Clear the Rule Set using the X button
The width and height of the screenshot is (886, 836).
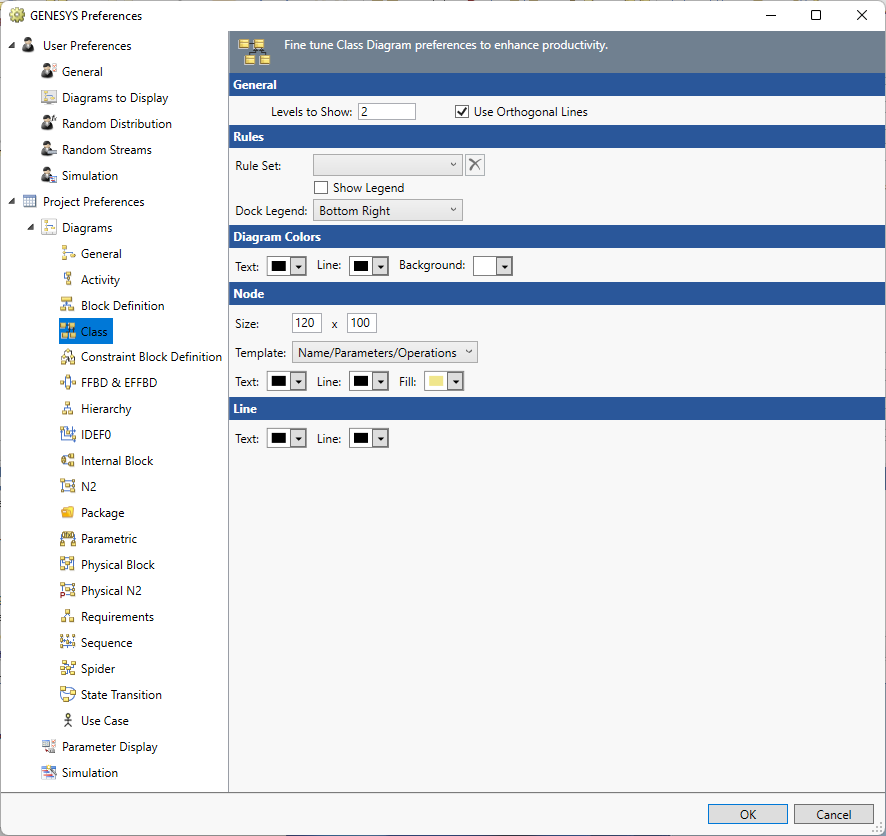(x=474, y=164)
